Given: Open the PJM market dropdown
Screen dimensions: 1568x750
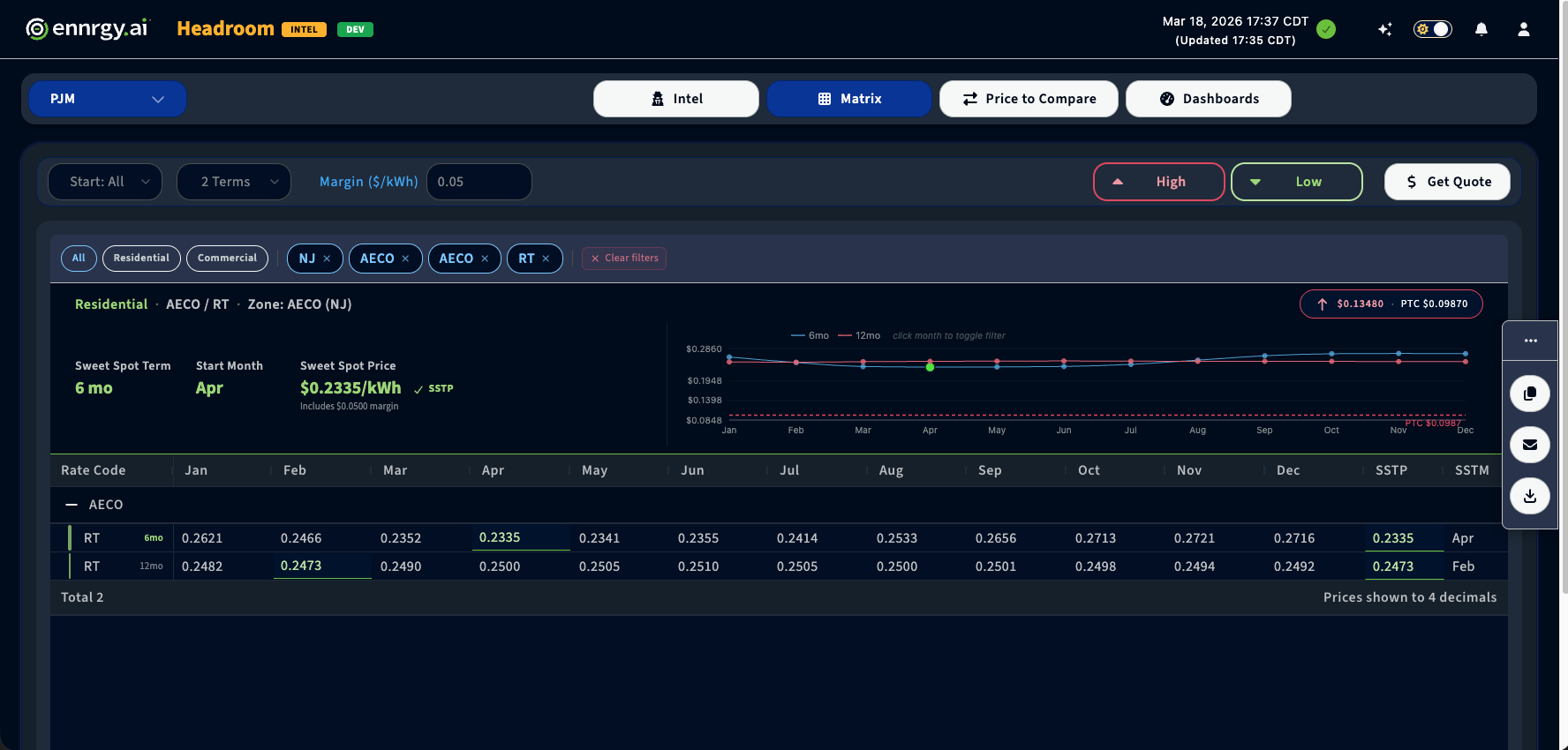Looking at the screenshot, I should click(x=107, y=99).
